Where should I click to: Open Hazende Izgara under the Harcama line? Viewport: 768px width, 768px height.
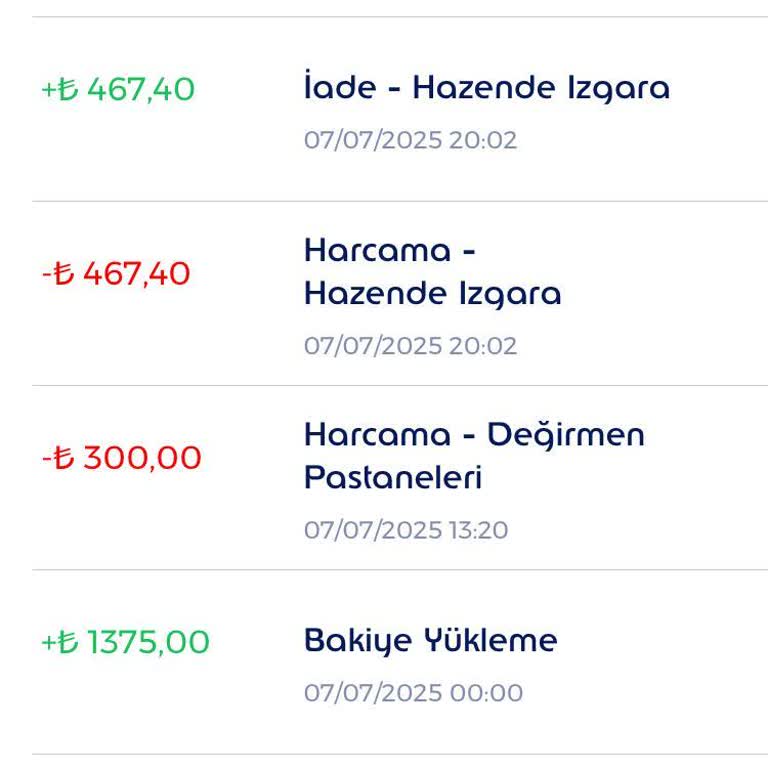[432, 294]
